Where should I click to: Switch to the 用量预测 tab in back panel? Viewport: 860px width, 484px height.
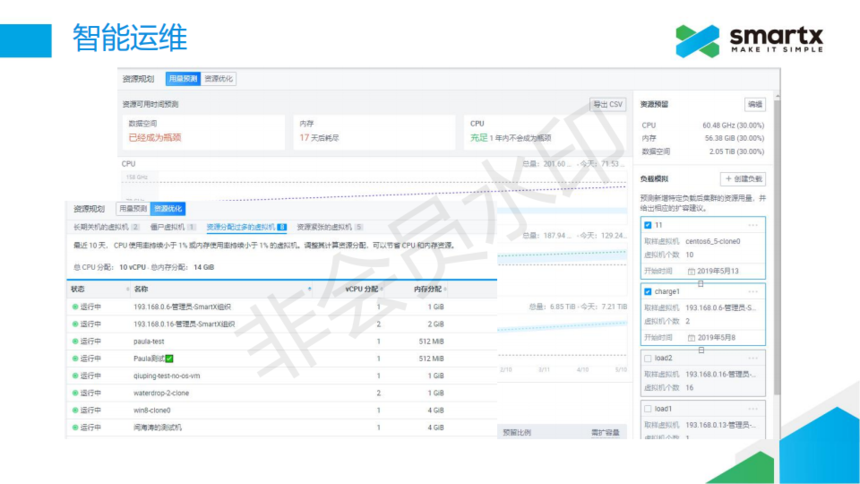183,78
